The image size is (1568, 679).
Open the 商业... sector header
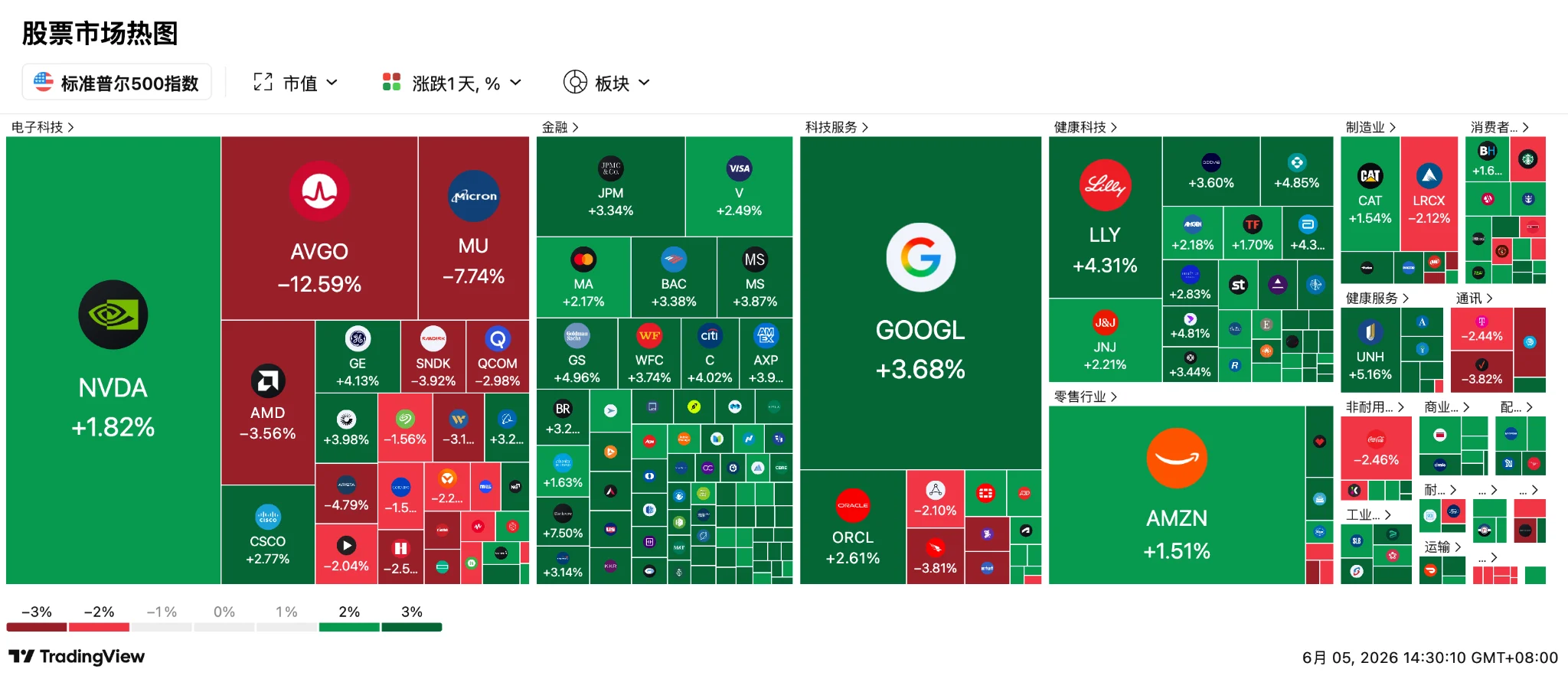(1447, 407)
